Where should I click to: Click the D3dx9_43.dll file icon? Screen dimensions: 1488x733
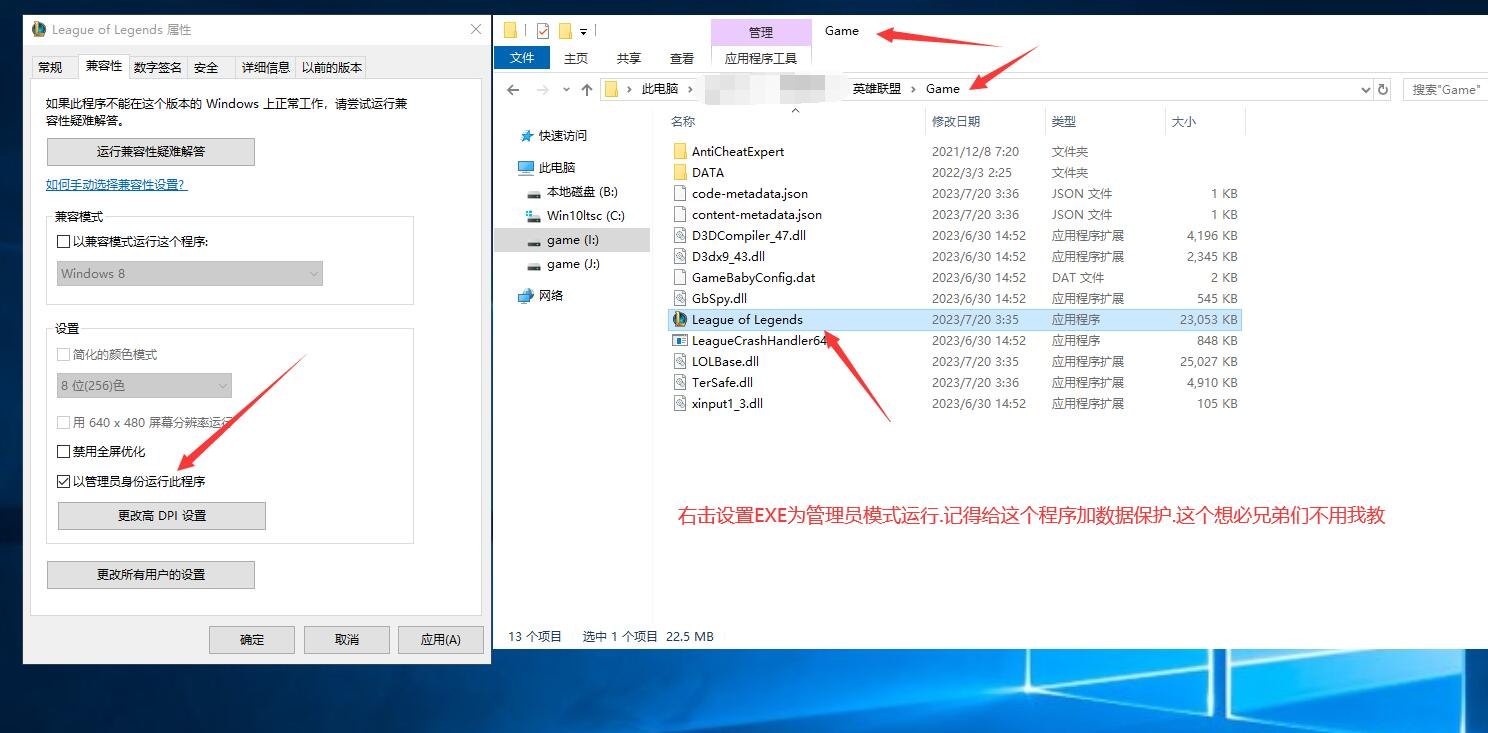tap(680, 256)
